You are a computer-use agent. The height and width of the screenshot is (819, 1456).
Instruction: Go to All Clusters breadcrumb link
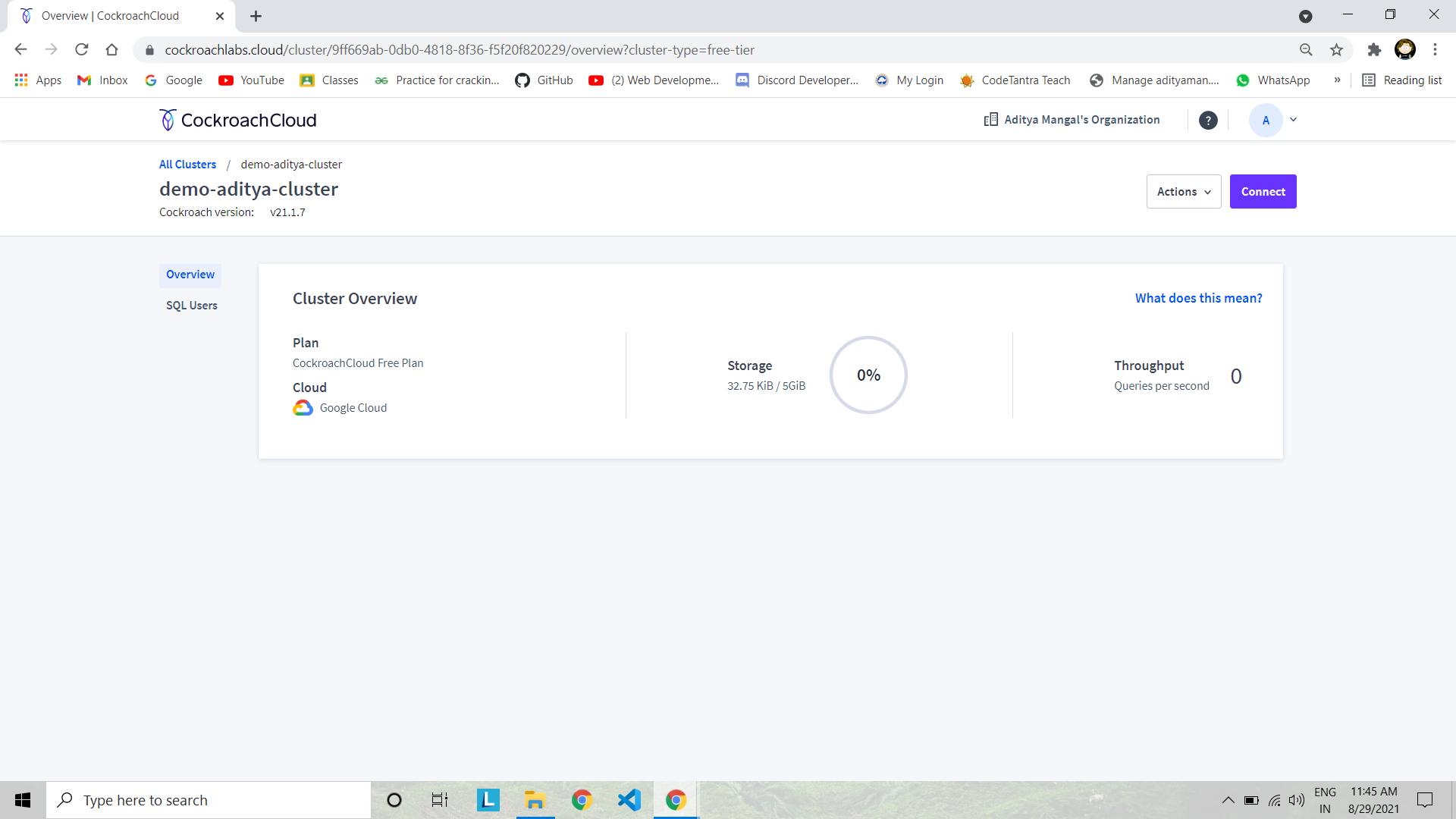point(187,165)
